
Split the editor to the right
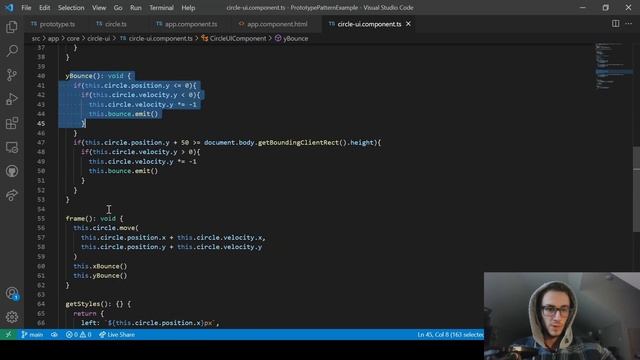615,24
